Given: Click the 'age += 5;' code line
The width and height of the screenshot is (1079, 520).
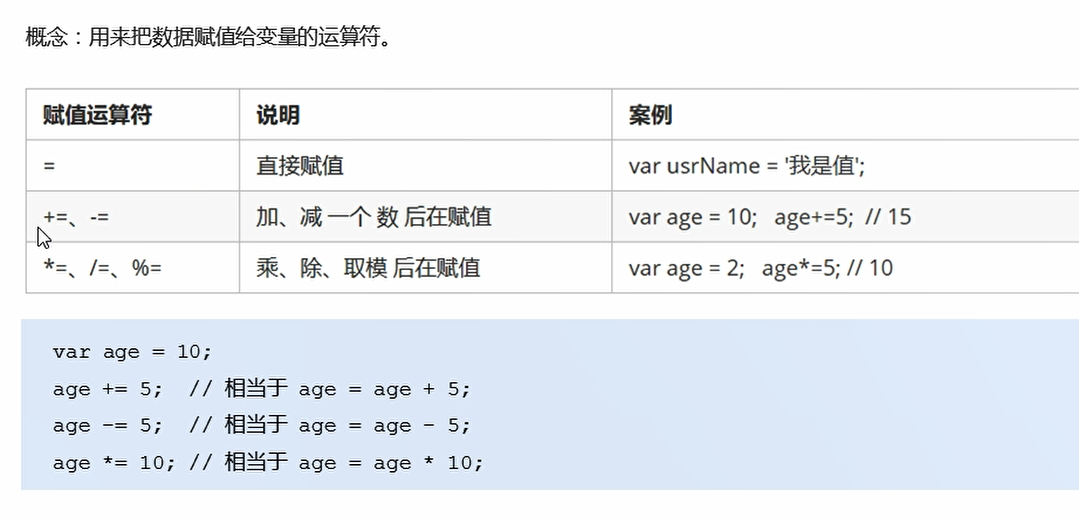Looking at the screenshot, I should 107,389.
